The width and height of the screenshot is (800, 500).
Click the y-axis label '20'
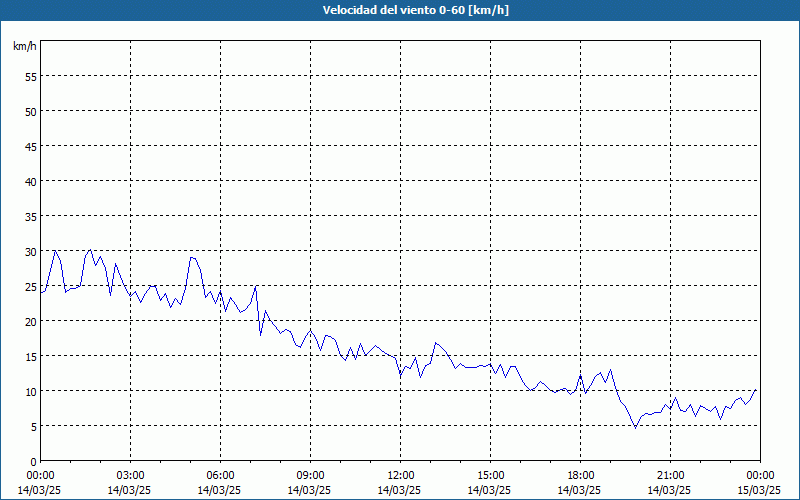[31, 321]
